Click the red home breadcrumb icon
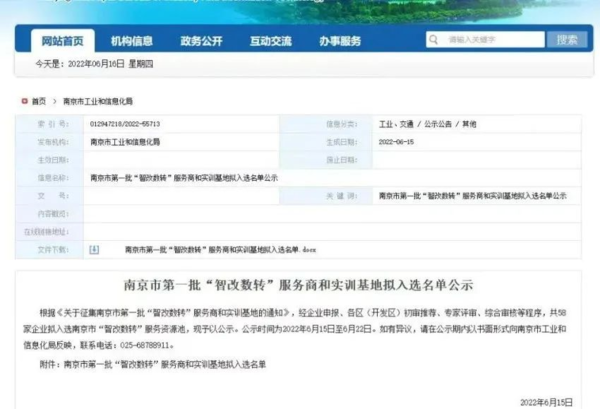600x409 pixels. [x=24, y=101]
